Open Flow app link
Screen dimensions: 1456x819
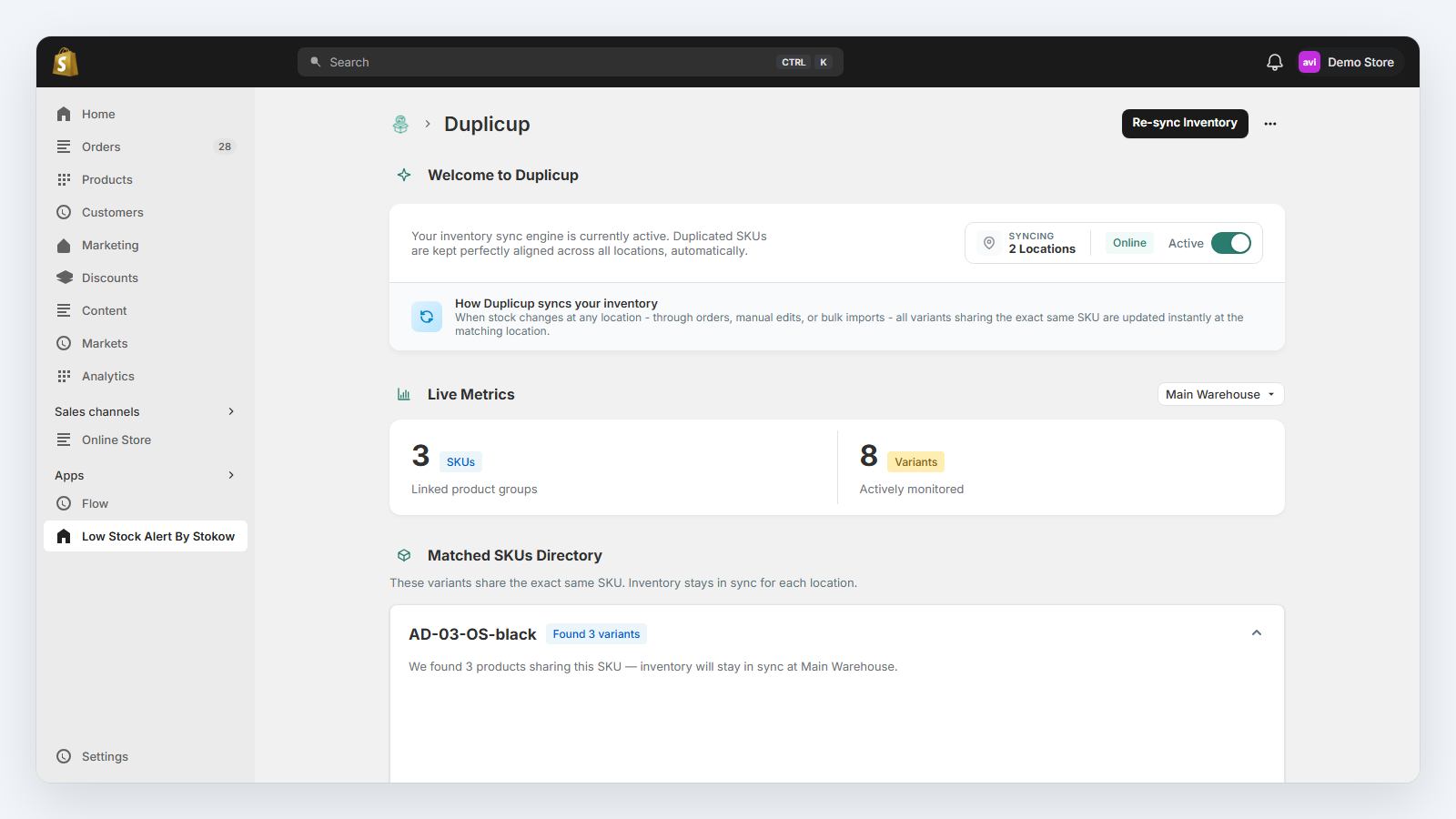146,503
